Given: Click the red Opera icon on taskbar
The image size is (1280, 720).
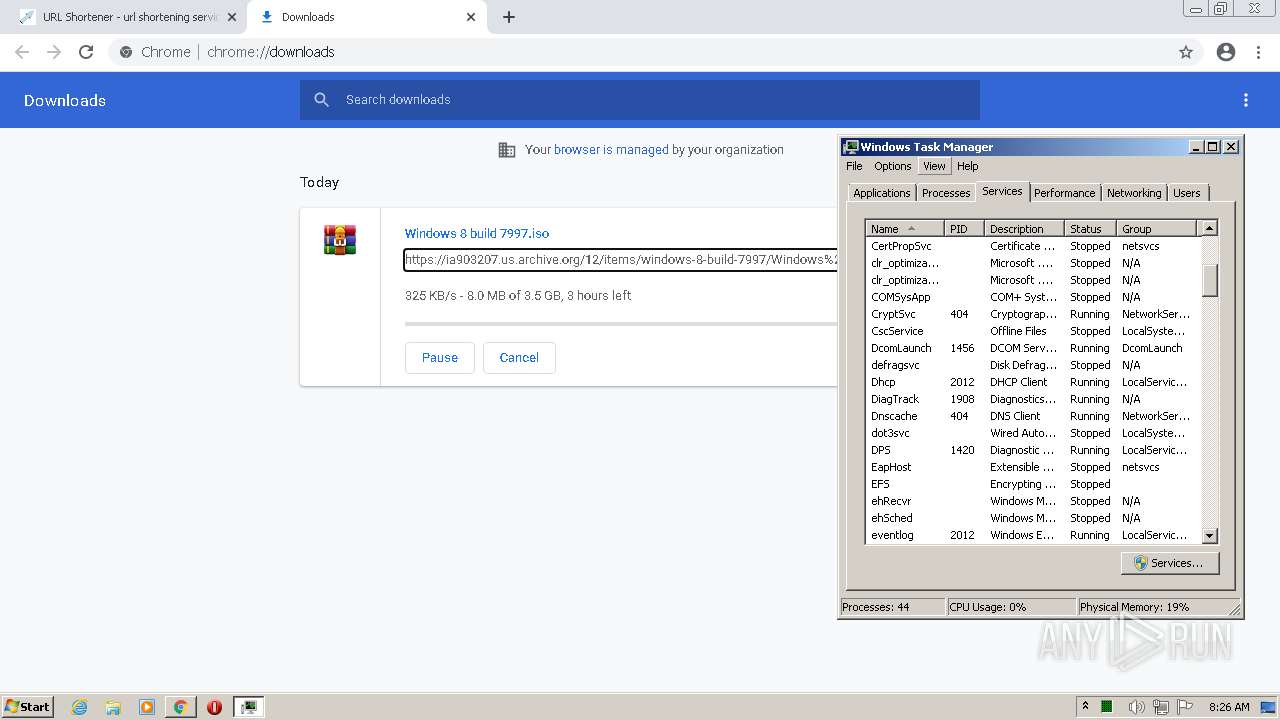Looking at the screenshot, I should [x=214, y=707].
